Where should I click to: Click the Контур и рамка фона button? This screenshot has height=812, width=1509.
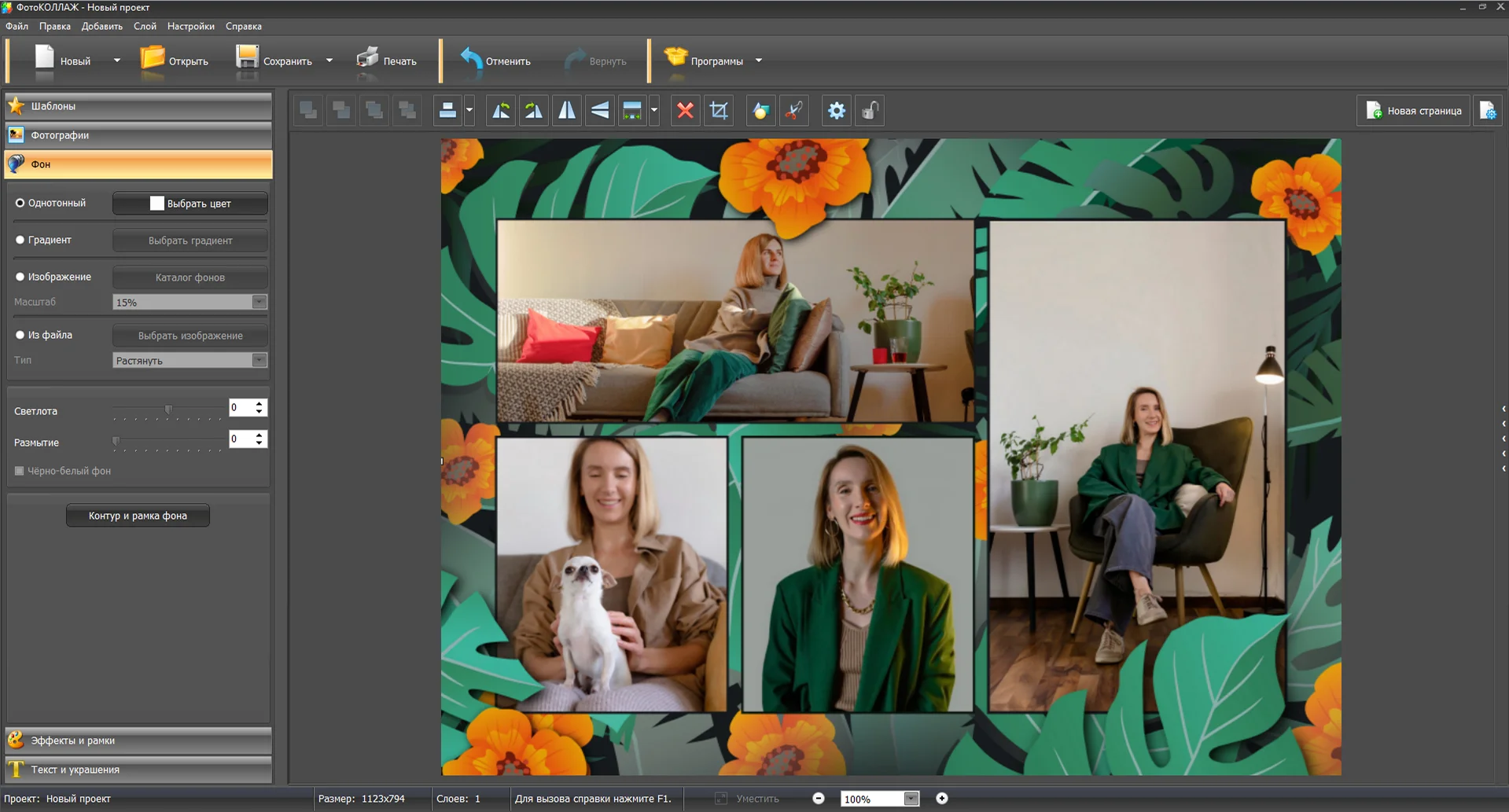coord(138,516)
